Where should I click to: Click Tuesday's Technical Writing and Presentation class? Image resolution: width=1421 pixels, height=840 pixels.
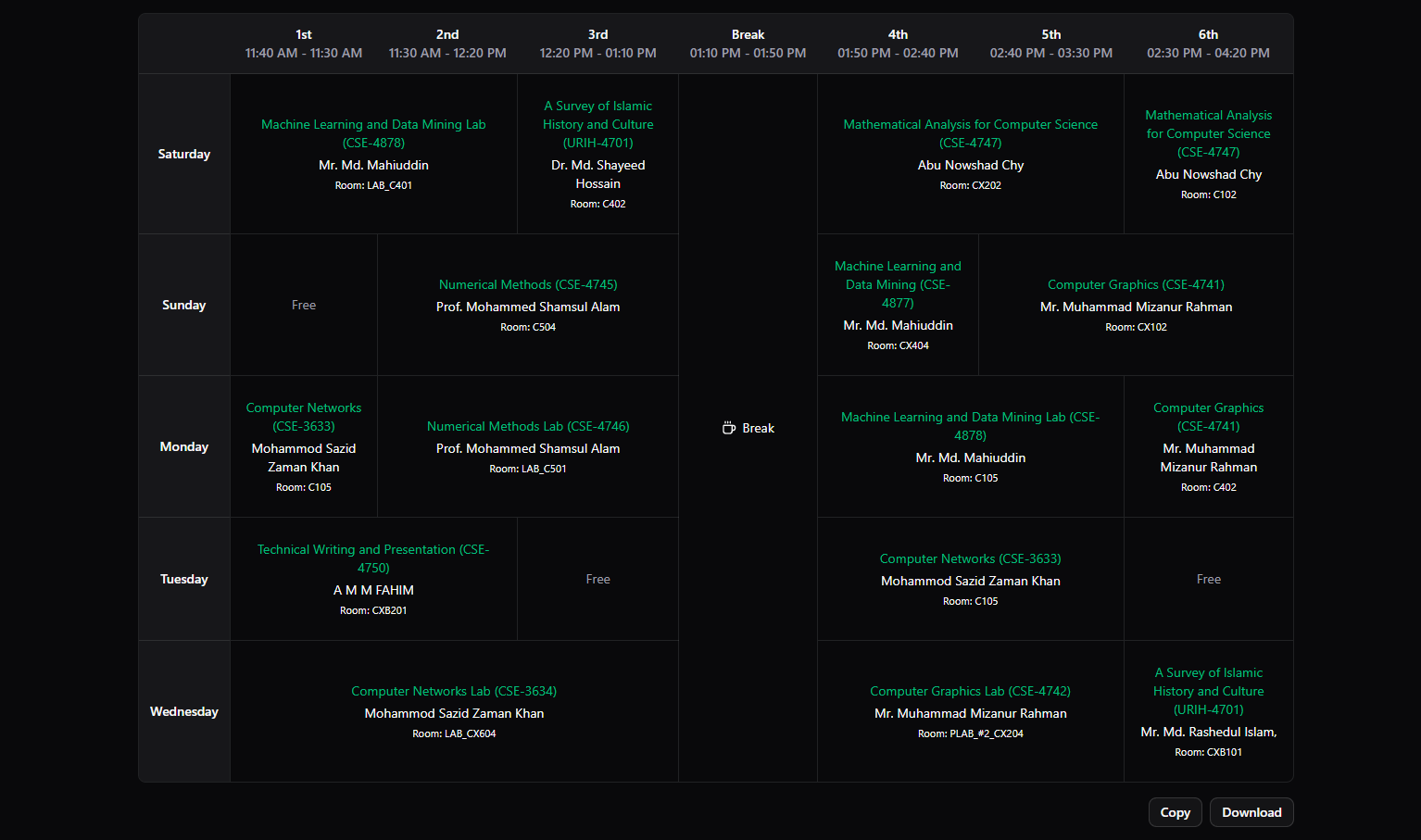[x=373, y=579]
